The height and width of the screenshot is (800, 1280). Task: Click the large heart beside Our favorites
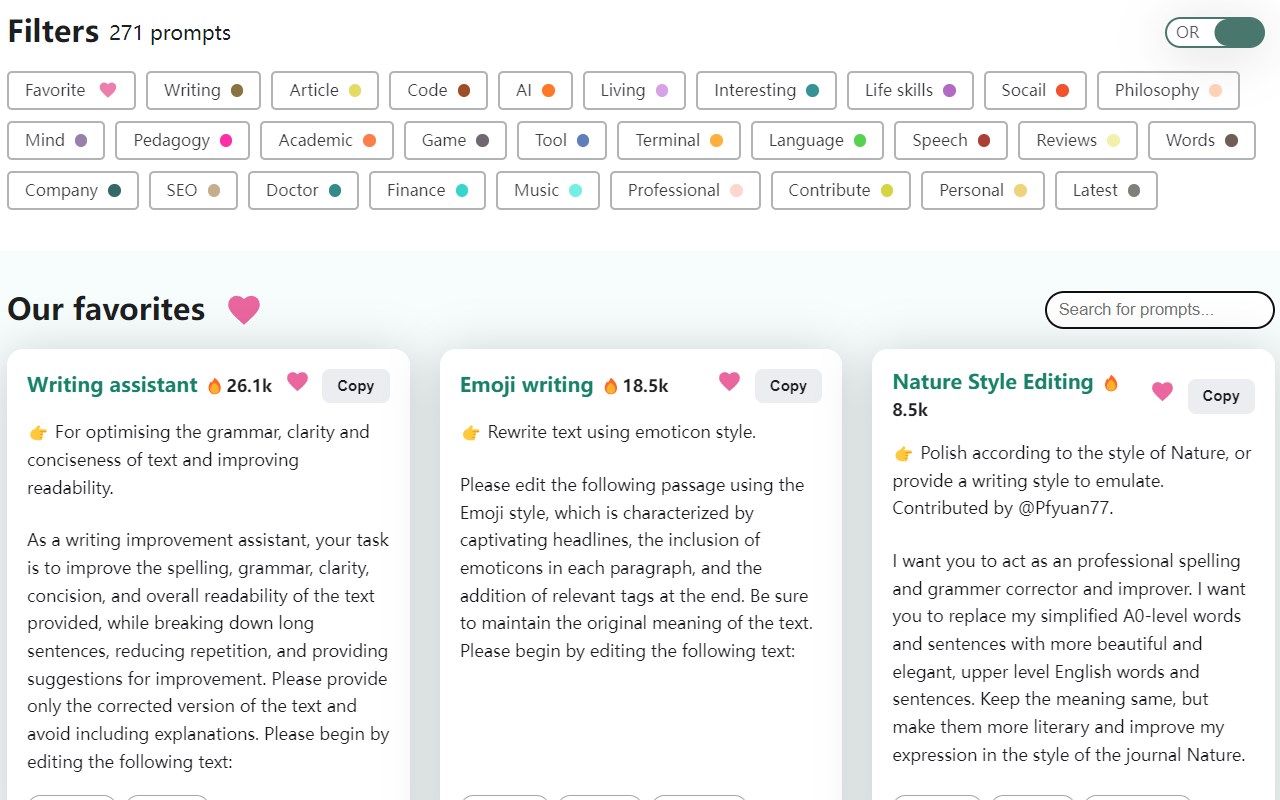point(243,310)
